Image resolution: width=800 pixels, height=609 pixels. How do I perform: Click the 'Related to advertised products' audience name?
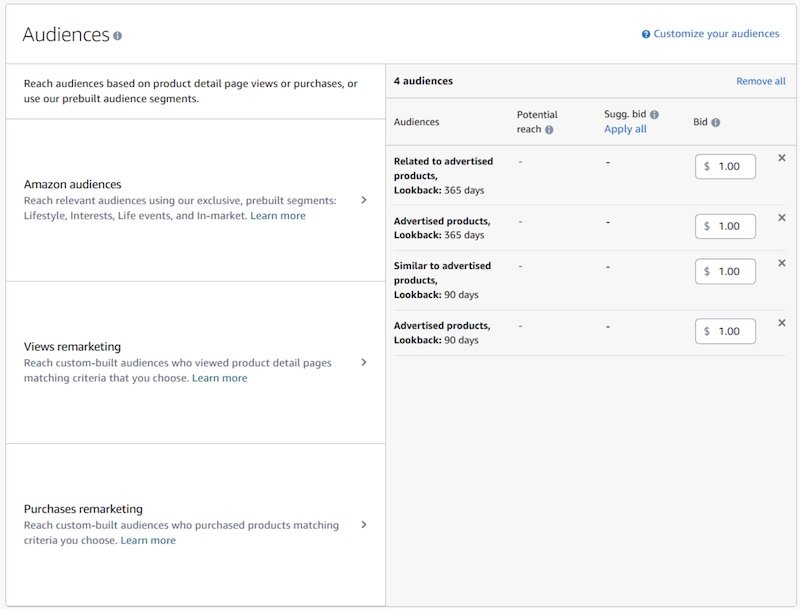(443, 168)
